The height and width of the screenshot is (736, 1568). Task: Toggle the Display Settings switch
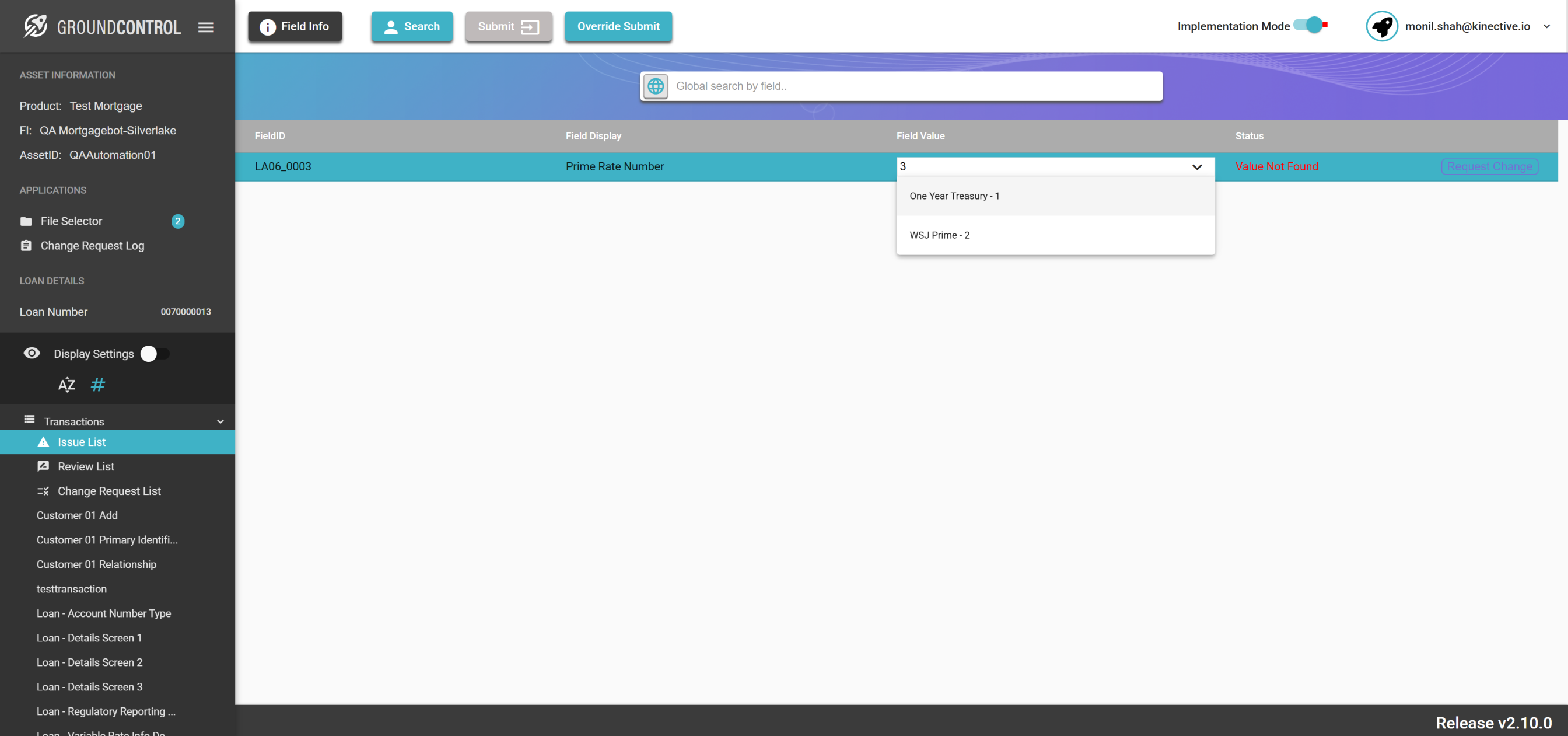coord(155,353)
